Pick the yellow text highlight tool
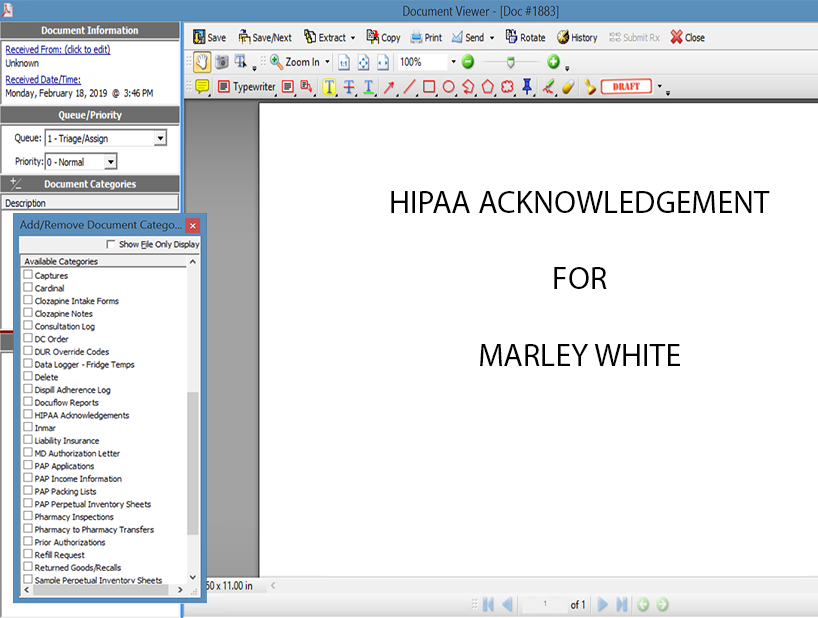818x618 pixels. 329,87
